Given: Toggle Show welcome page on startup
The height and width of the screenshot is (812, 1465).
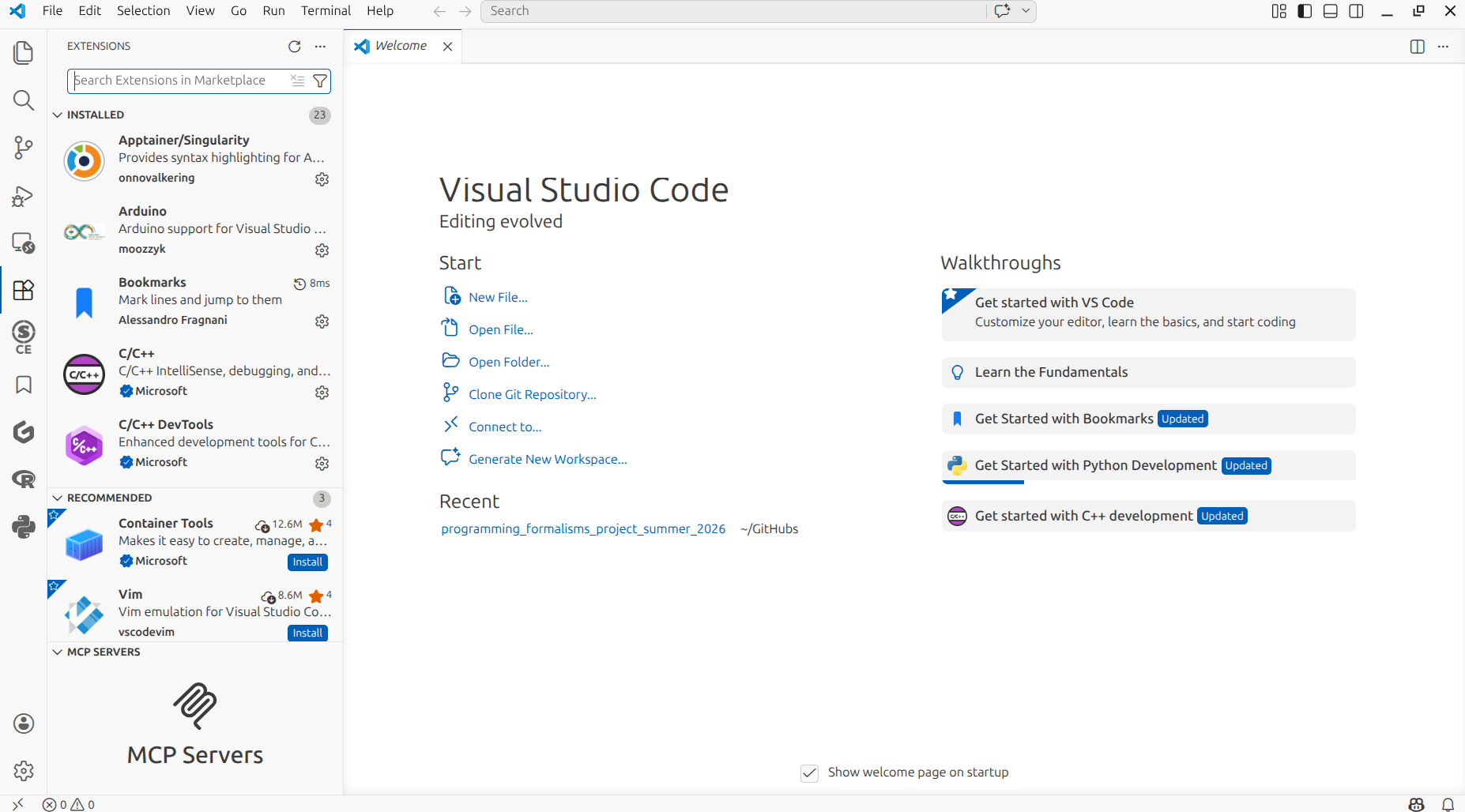Looking at the screenshot, I should coord(809,773).
